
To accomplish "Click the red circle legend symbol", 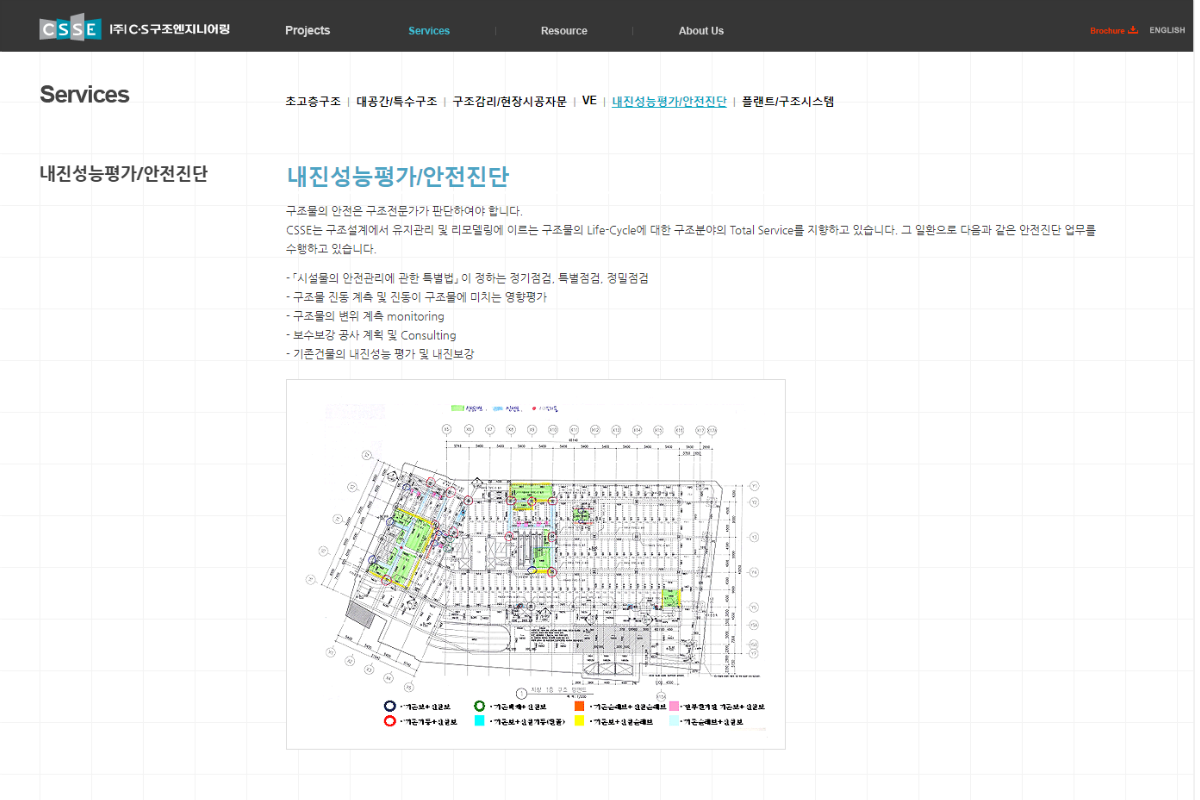I will click(x=389, y=720).
